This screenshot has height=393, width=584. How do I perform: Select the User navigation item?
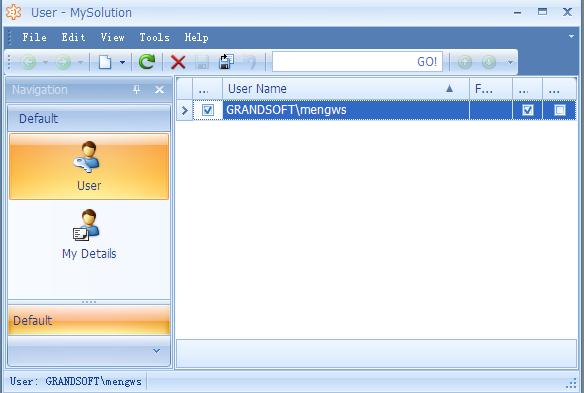(x=89, y=167)
